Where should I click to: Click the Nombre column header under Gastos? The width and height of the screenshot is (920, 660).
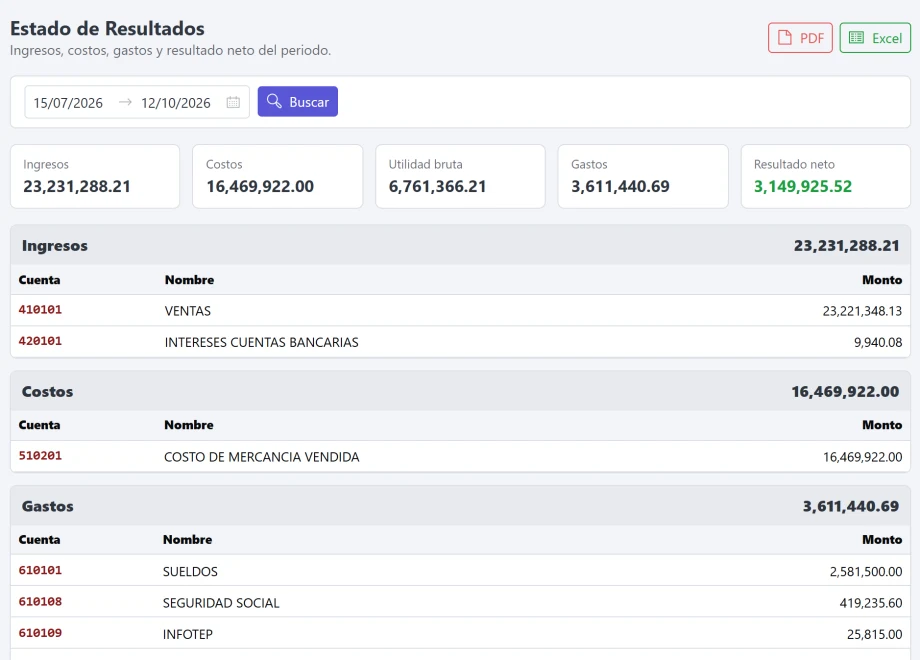[187, 539]
